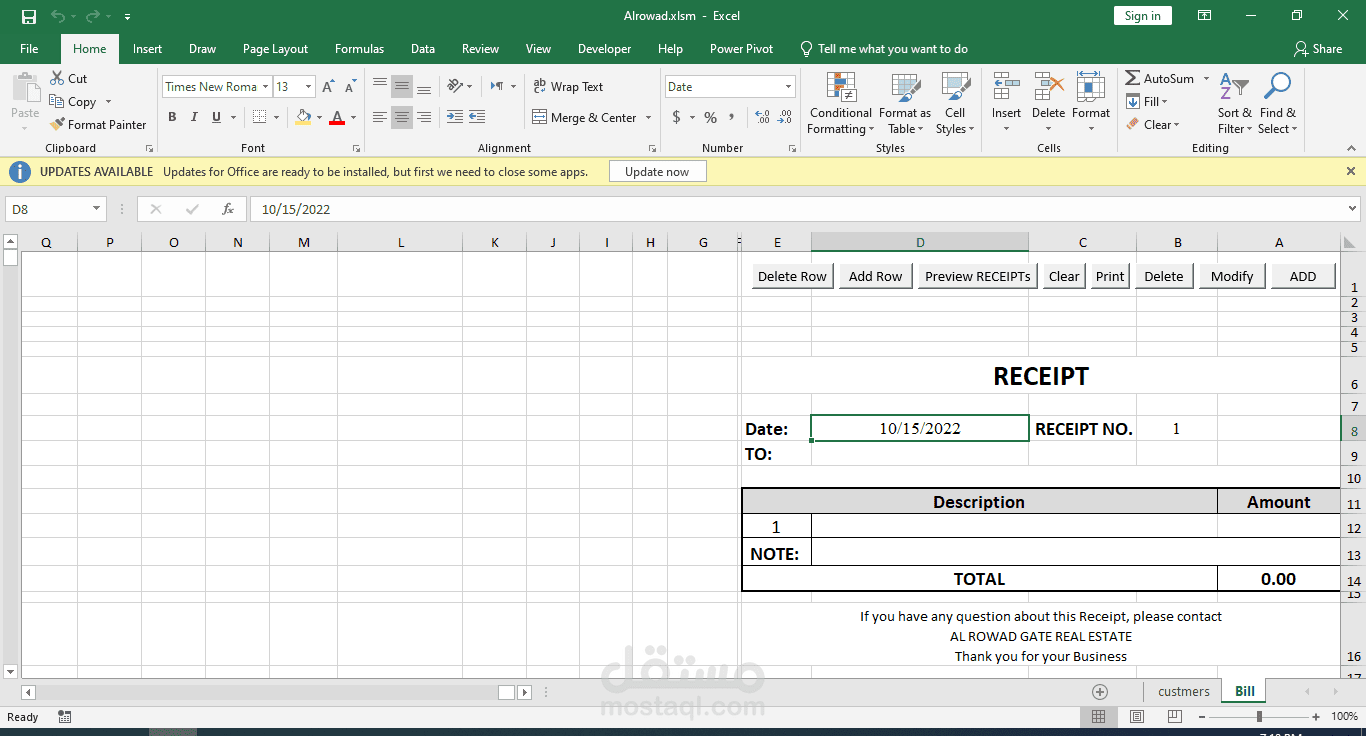
Task: Click the zoom slider in status bar
Action: pyautogui.click(x=1259, y=717)
